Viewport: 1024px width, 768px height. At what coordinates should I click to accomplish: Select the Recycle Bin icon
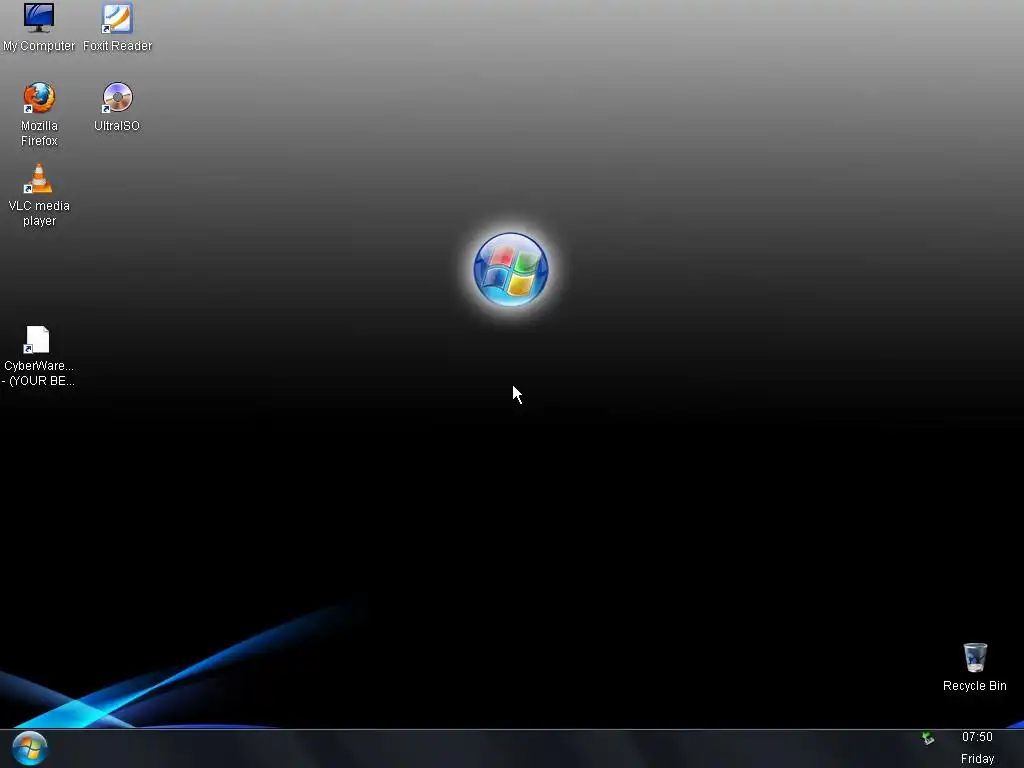pyautogui.click(x=975, y=657)
